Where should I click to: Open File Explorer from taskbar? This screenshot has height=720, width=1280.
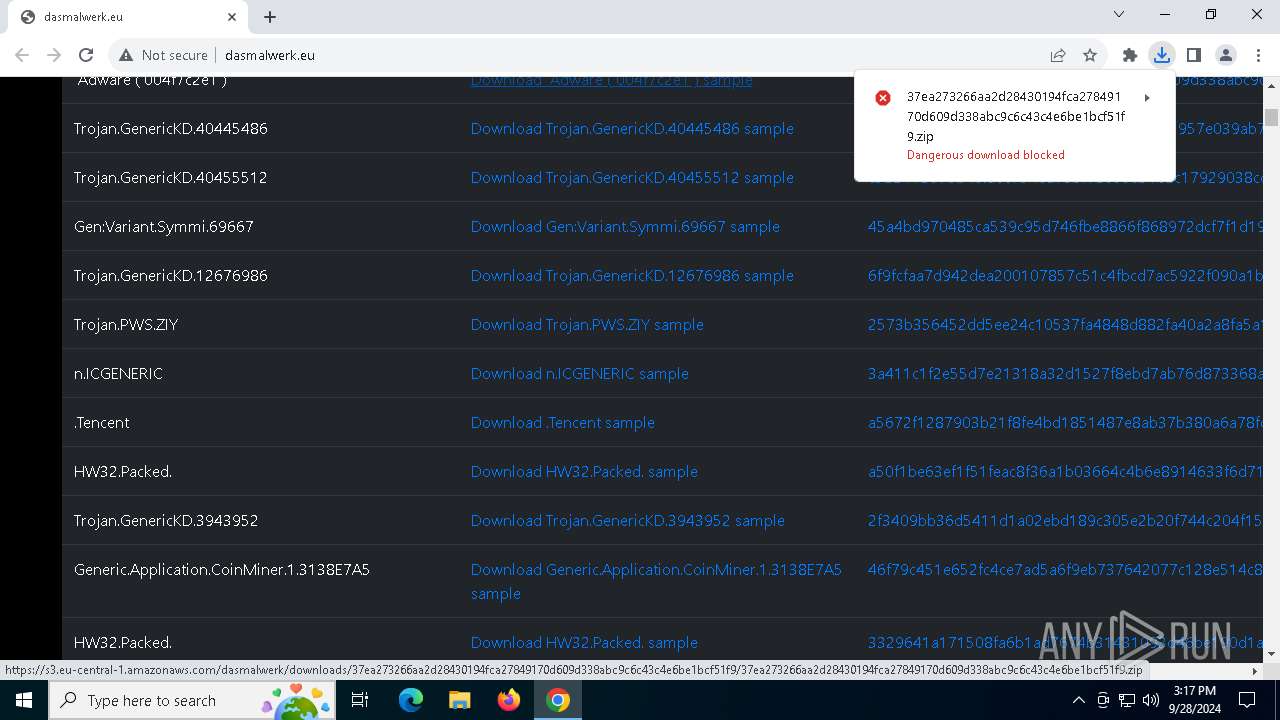[459, 700]
